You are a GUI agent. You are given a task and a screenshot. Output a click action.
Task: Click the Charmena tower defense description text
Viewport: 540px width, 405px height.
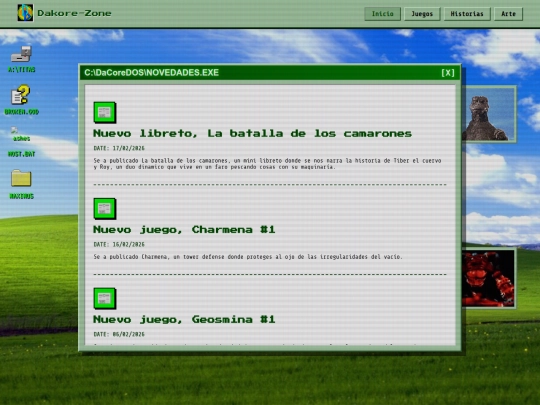pyautogui.click(x=248, y=257)
